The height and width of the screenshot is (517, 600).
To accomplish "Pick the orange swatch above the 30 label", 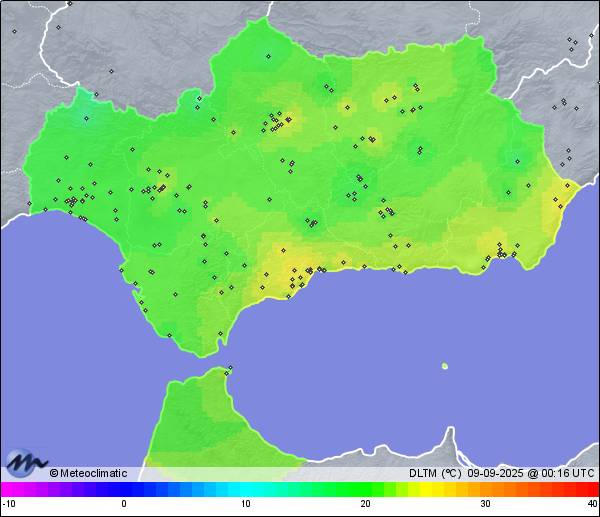I will [x=486, y=489].
